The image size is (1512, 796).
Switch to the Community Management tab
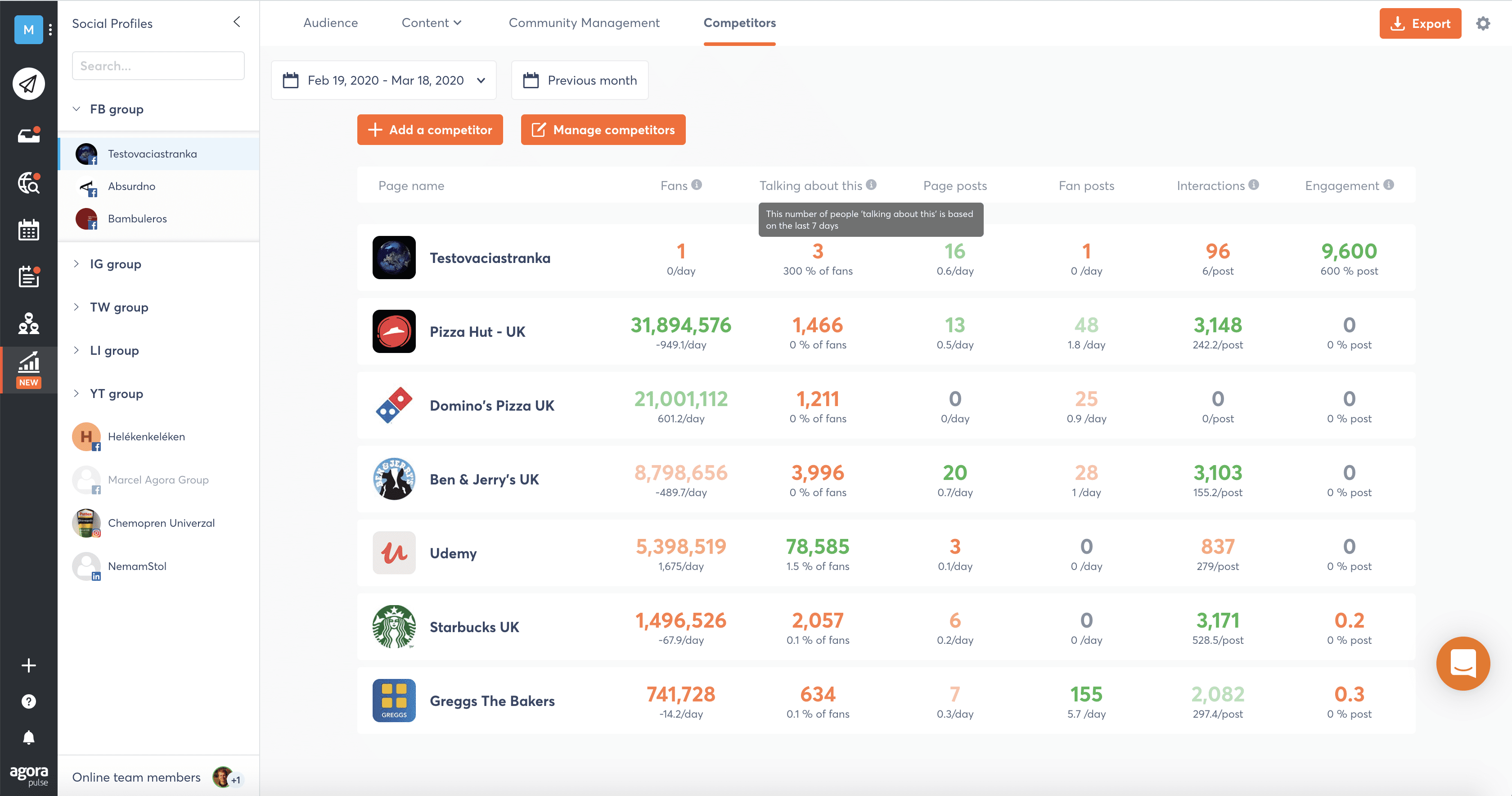click(x=584, y=23)
